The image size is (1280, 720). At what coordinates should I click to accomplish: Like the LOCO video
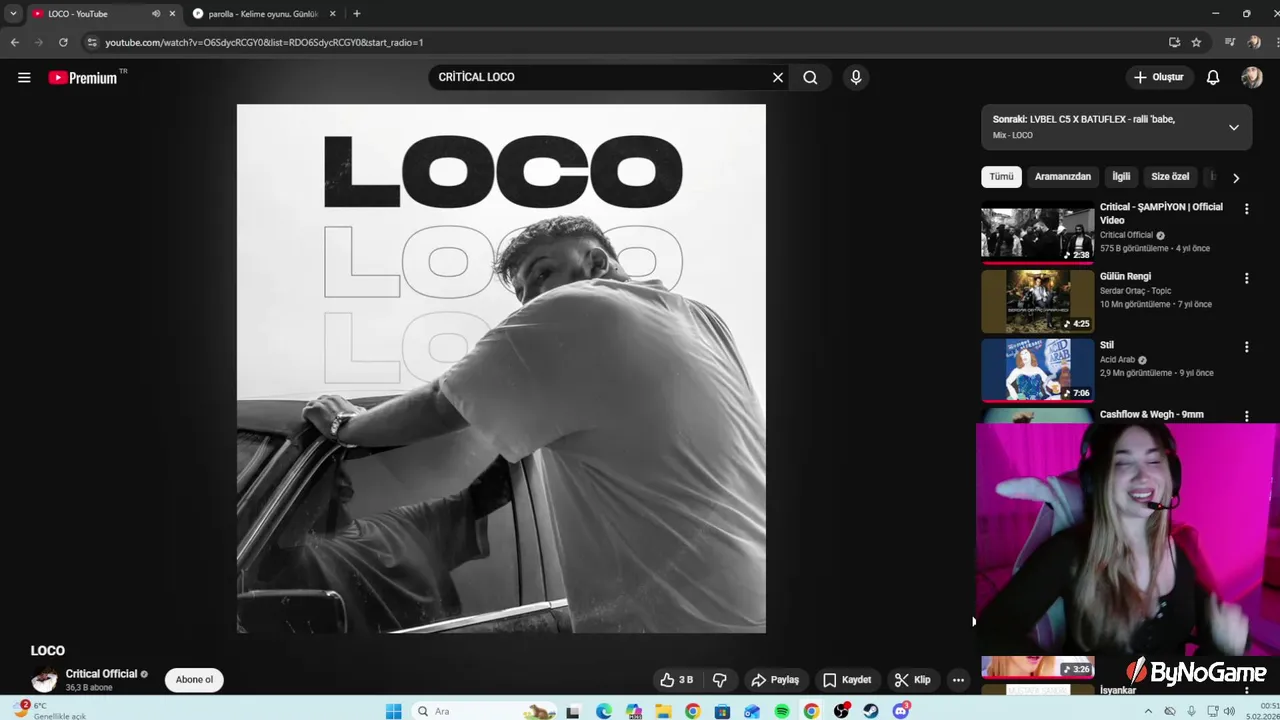pyautogui.click(x=676, y=680)
